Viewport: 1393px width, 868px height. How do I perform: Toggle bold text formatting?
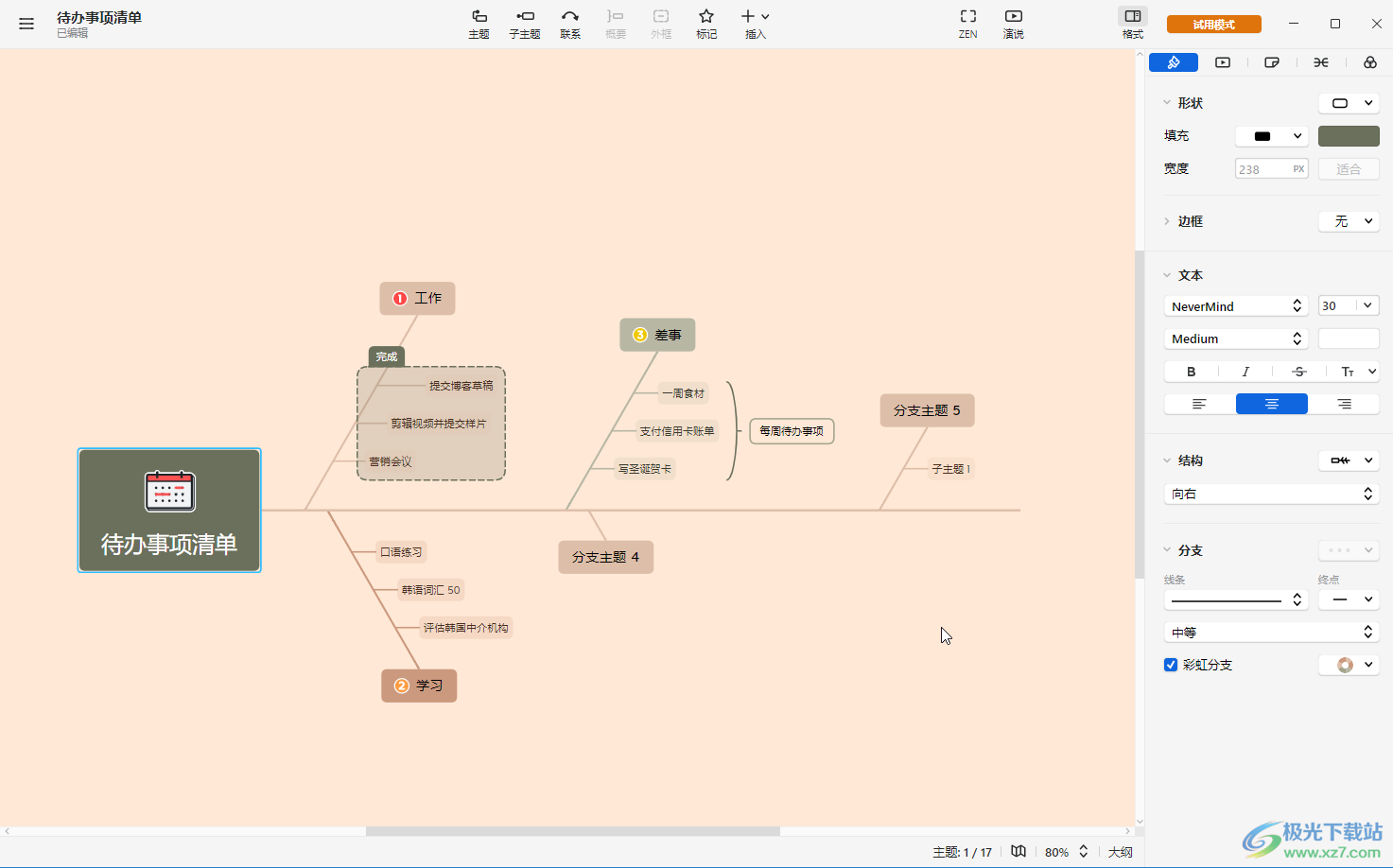click(1191, 372)
